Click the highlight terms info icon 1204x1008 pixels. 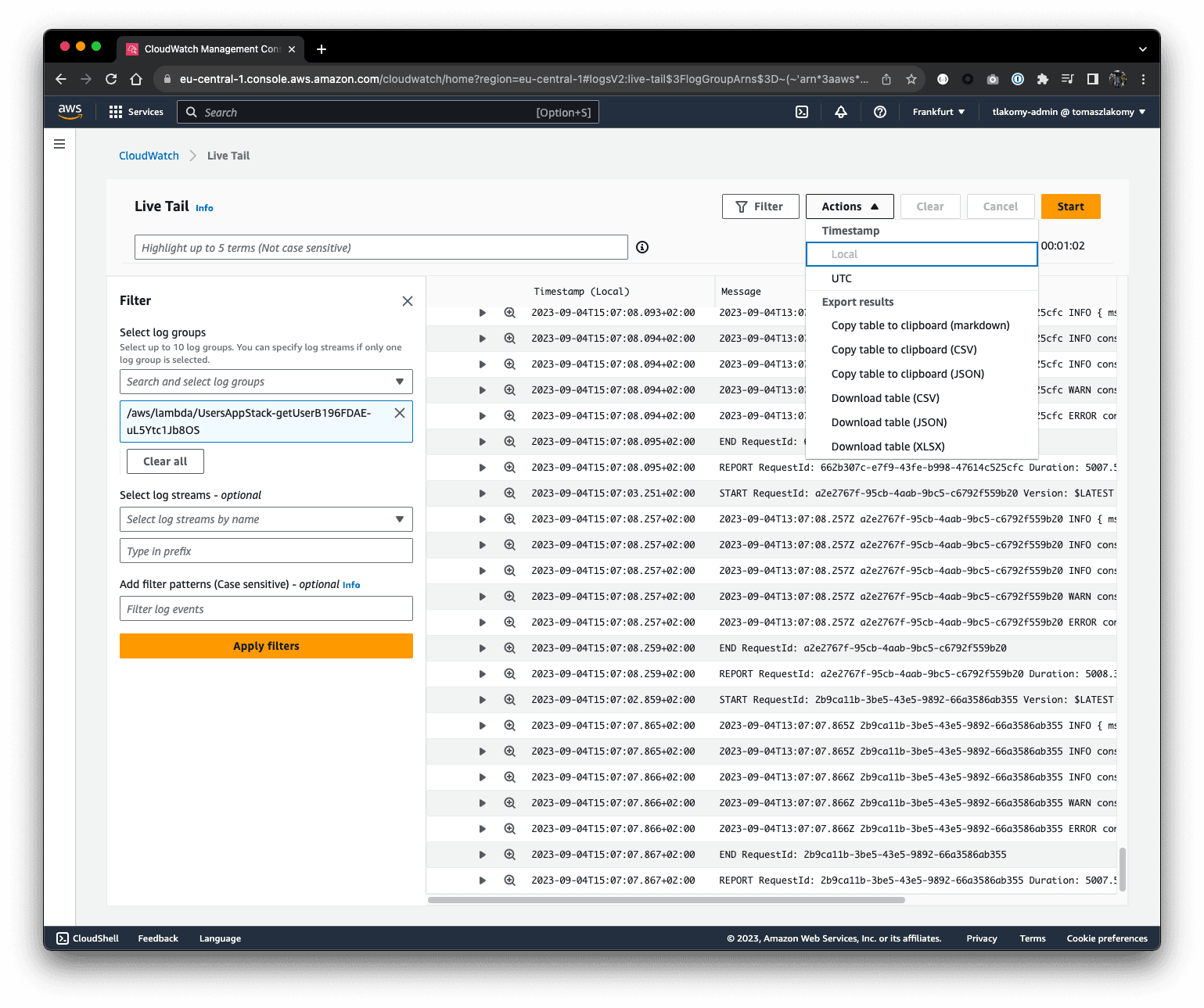click(642, 247)
